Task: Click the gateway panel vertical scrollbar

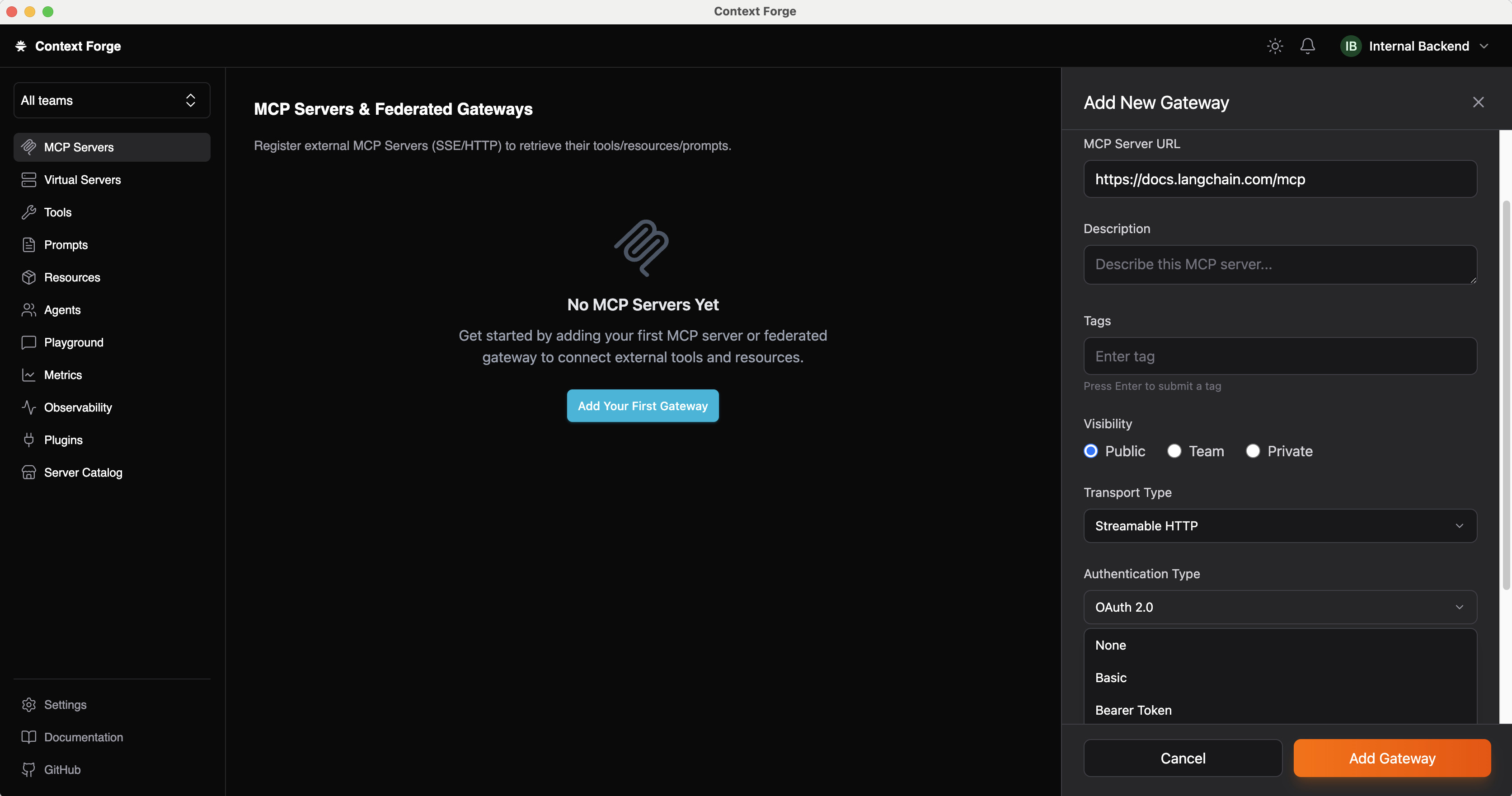Action: pos(1506,396)
